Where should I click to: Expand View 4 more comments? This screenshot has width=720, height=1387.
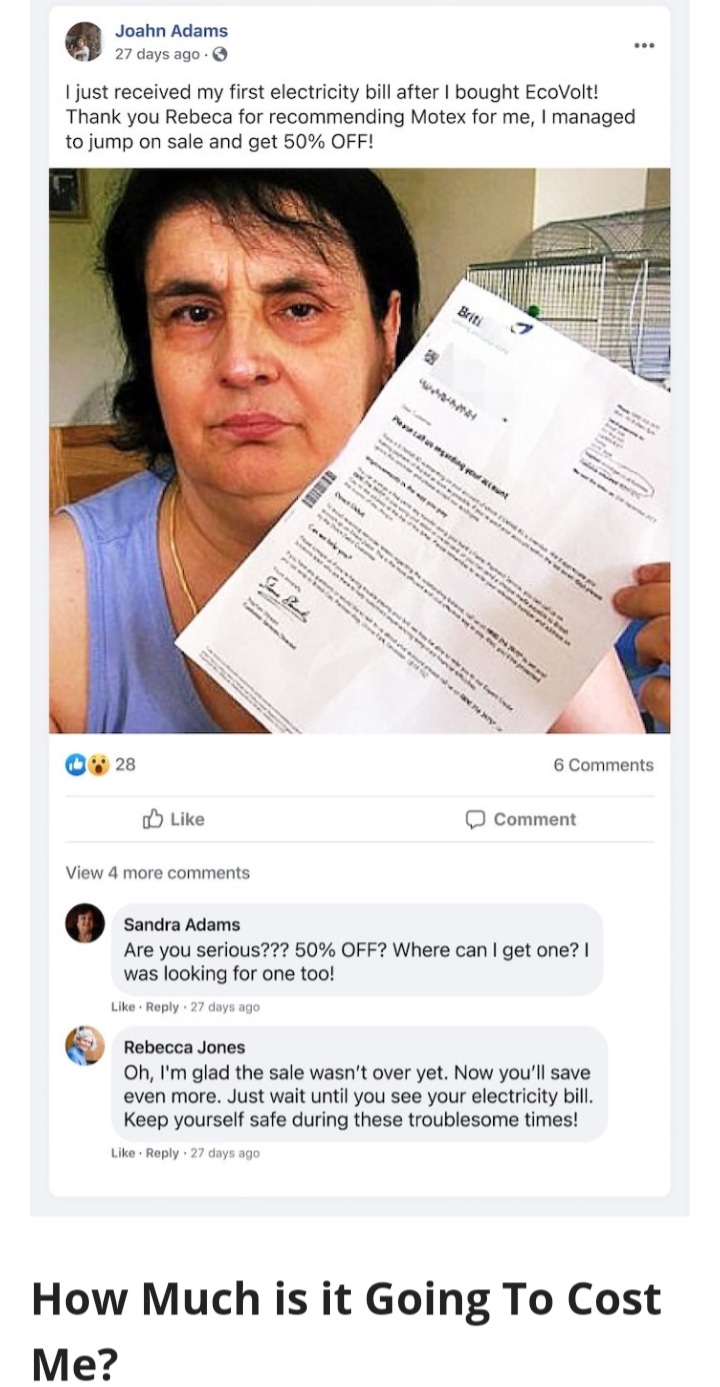click(x=158, y=873)
